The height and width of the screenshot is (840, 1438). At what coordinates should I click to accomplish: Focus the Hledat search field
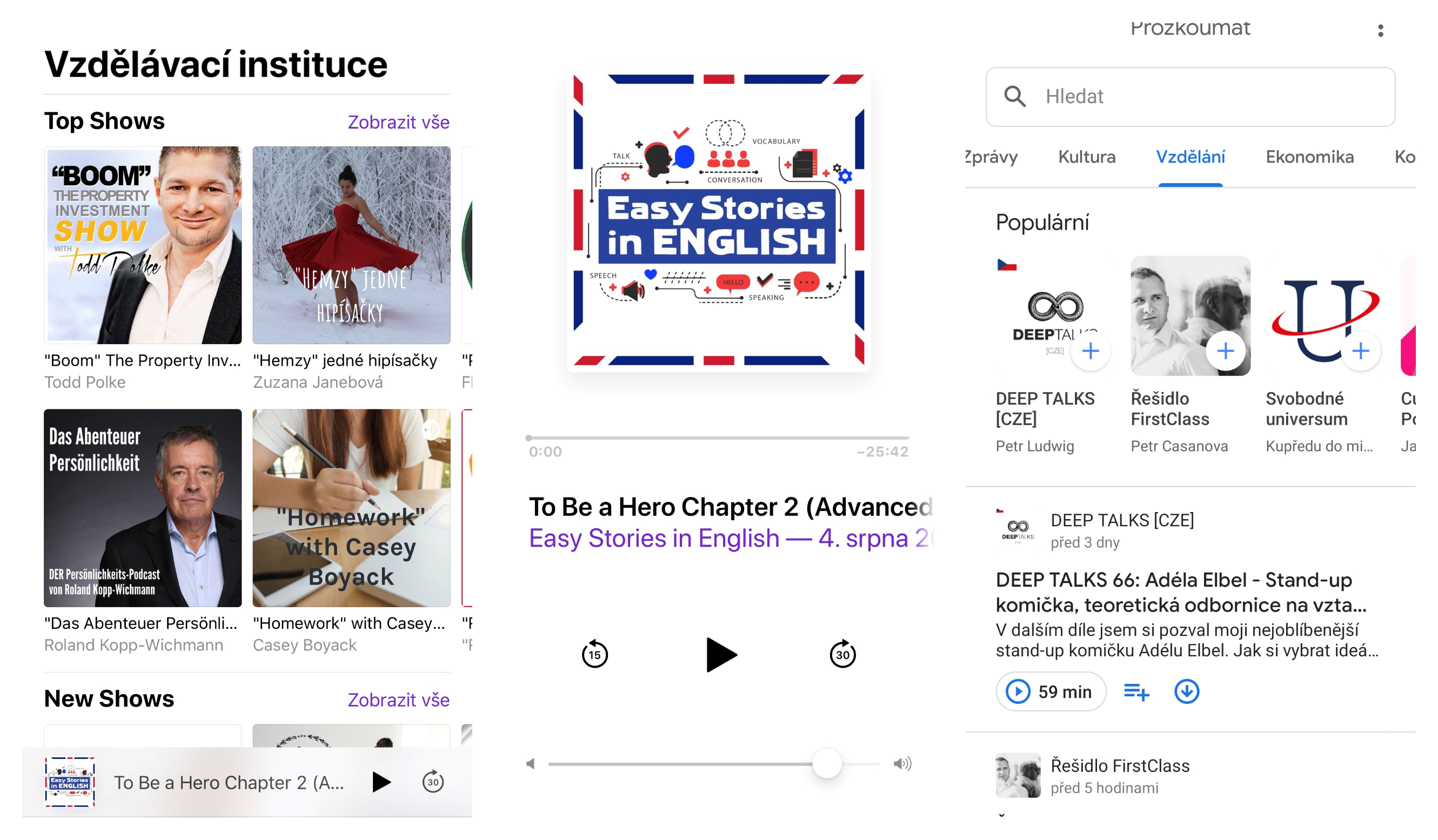click(x=1190, y=97)
